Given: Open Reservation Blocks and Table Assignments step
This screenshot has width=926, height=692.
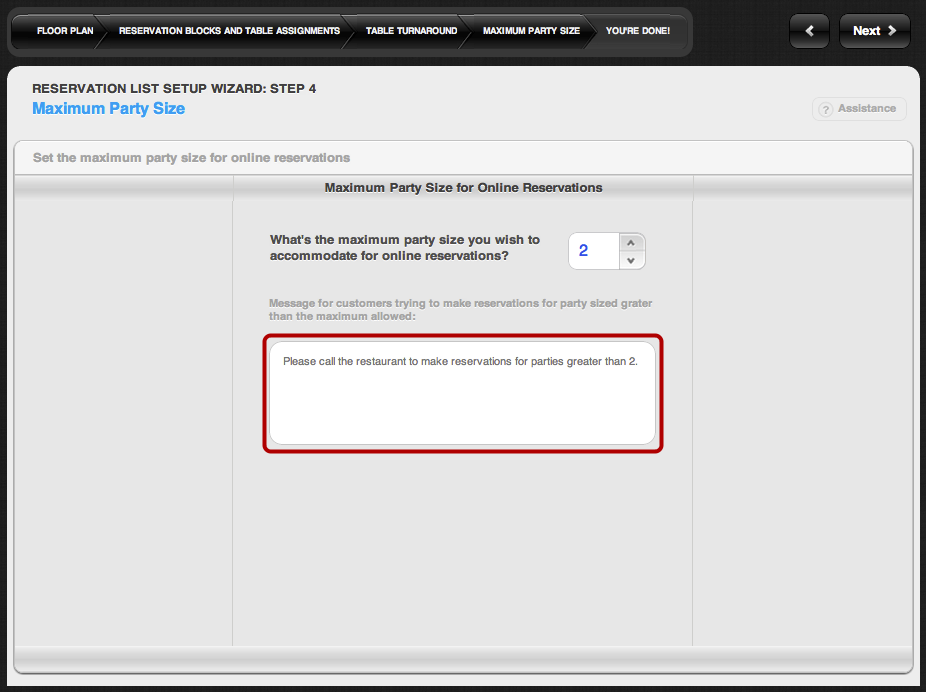Looking at the screenshot, I should tap(229, 31).
